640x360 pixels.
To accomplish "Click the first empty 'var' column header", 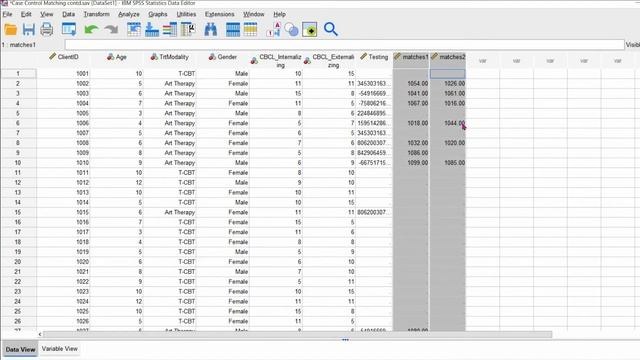I will 483,60.
